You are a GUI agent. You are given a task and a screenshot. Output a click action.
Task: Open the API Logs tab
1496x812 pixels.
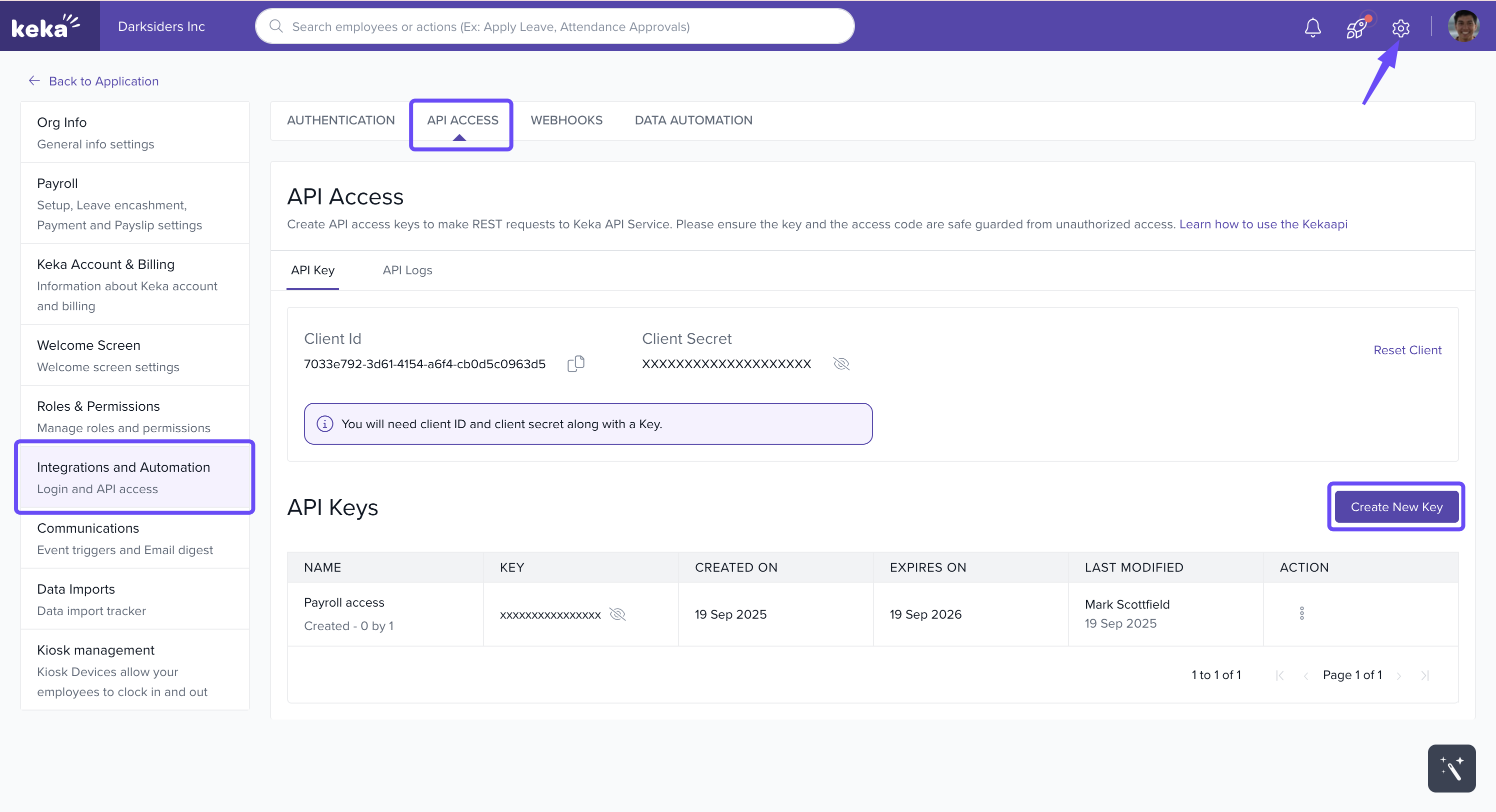[407, 270]
